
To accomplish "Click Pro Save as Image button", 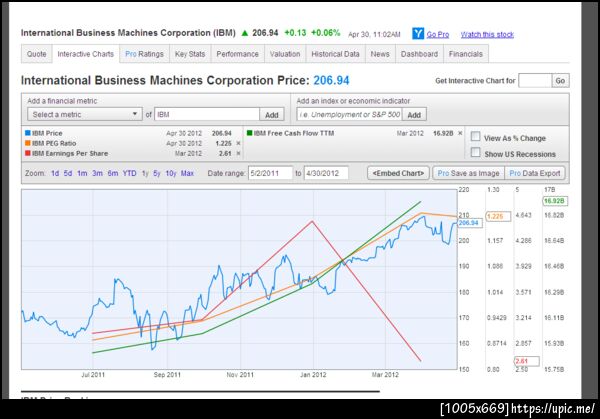I will (468, 173).
